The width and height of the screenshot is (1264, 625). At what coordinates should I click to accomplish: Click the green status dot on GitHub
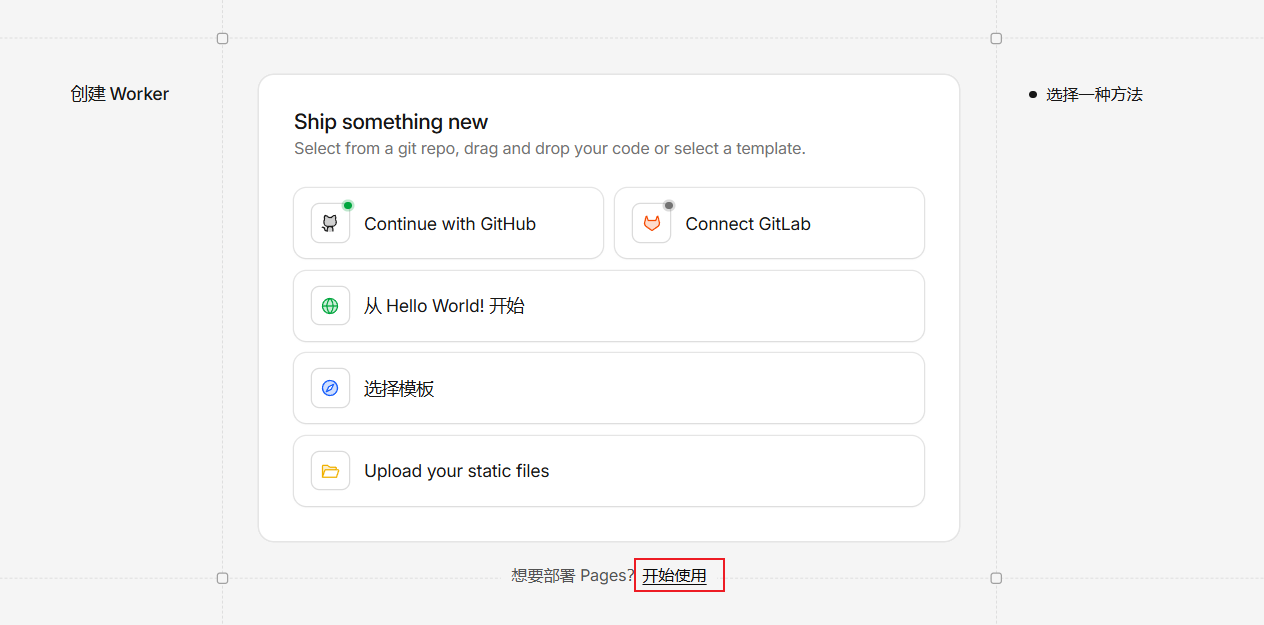348,205
